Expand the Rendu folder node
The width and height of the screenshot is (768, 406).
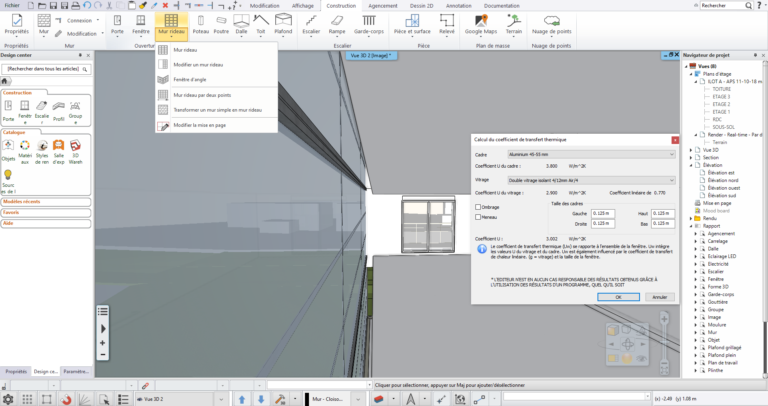tap(691, 218)
